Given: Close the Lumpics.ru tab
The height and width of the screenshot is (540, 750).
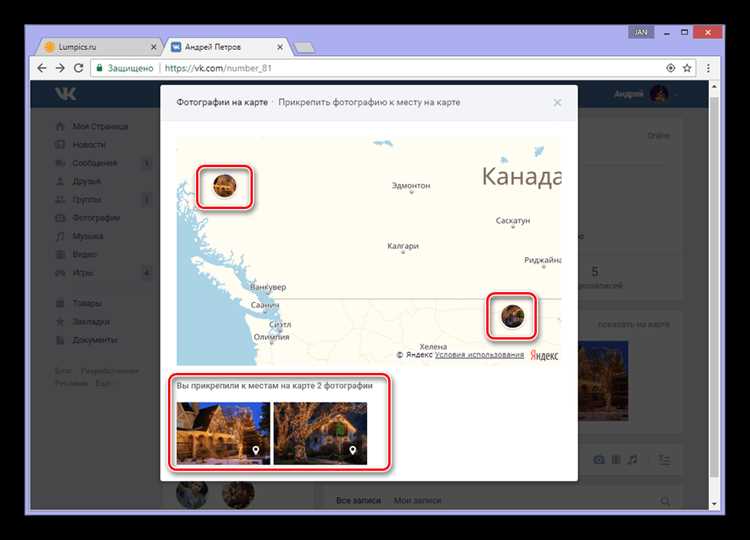Looking at the screenshot, I should click(154, 47).
